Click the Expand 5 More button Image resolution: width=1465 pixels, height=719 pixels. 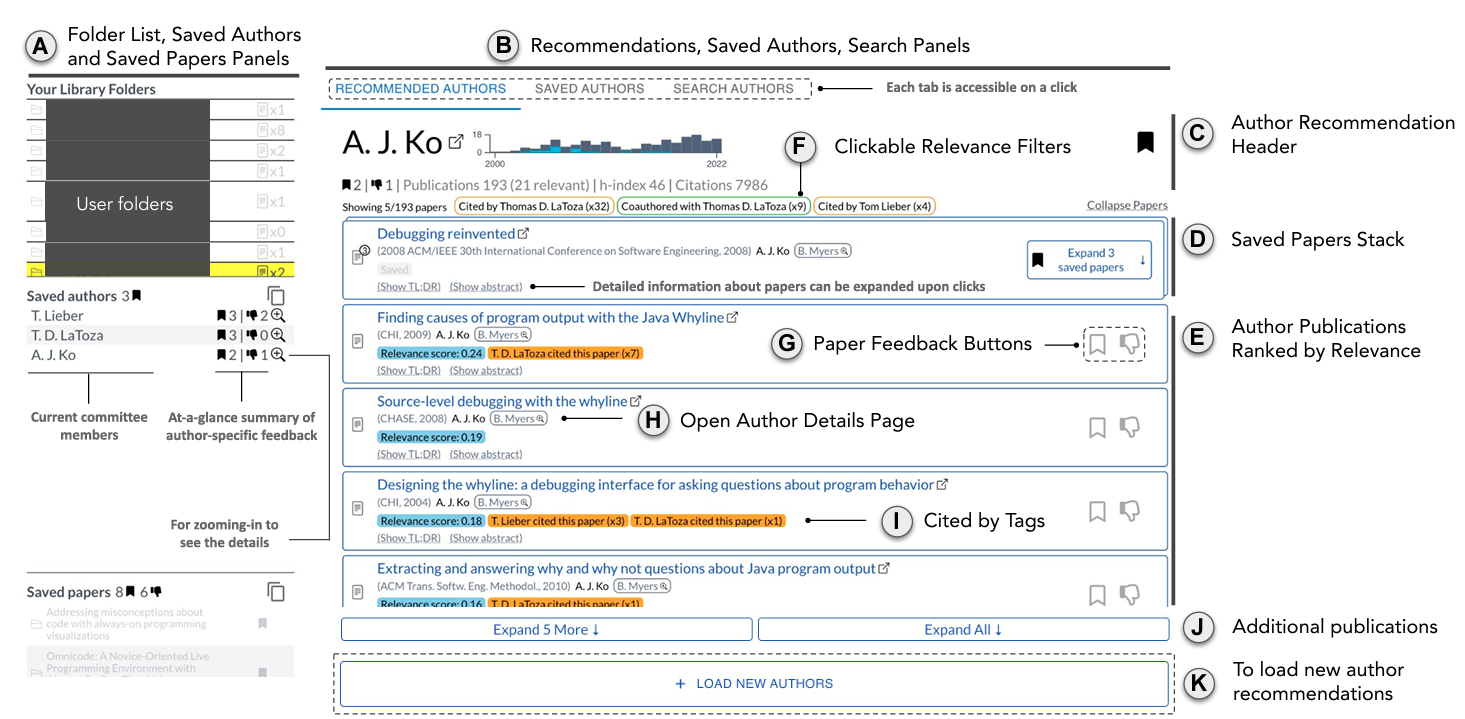(x=547, y=629)
